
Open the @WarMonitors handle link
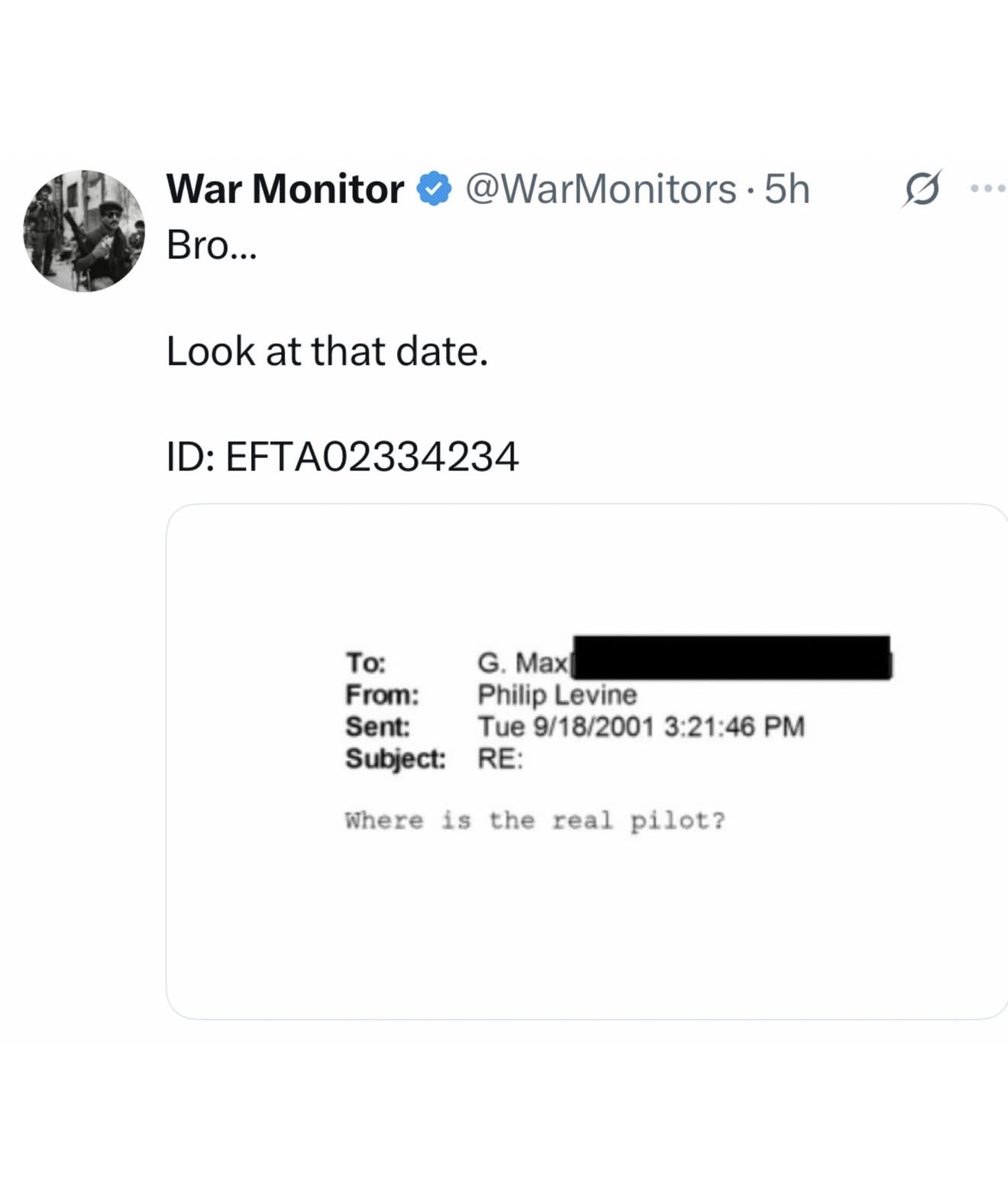600,189
